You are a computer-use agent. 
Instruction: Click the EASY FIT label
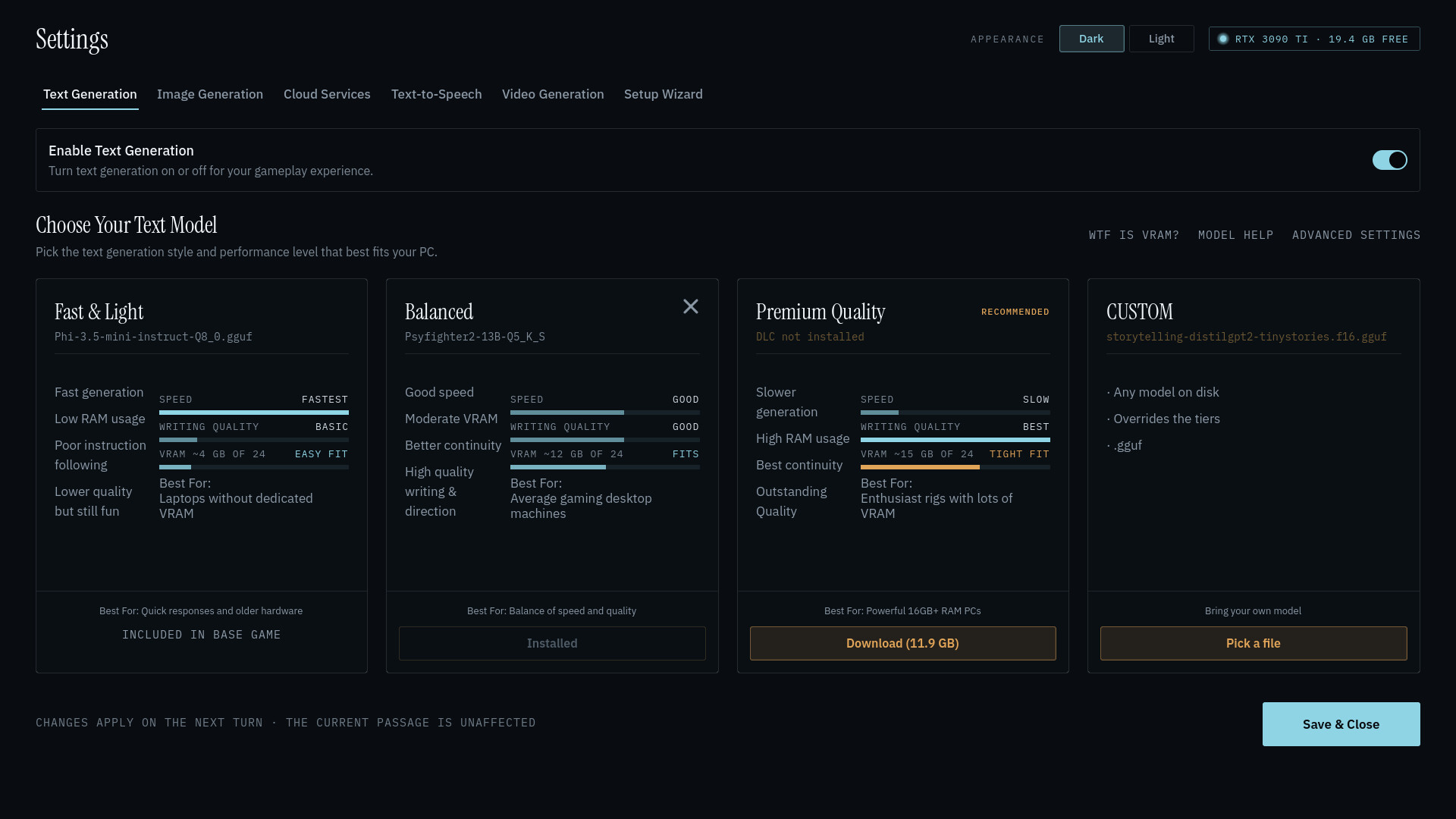click(322, 454)
